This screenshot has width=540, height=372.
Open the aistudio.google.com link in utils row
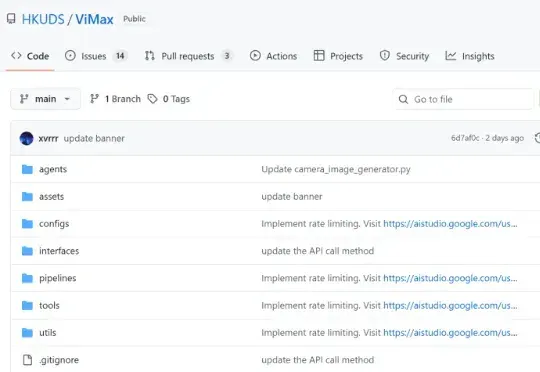click(x=450, y=333)
